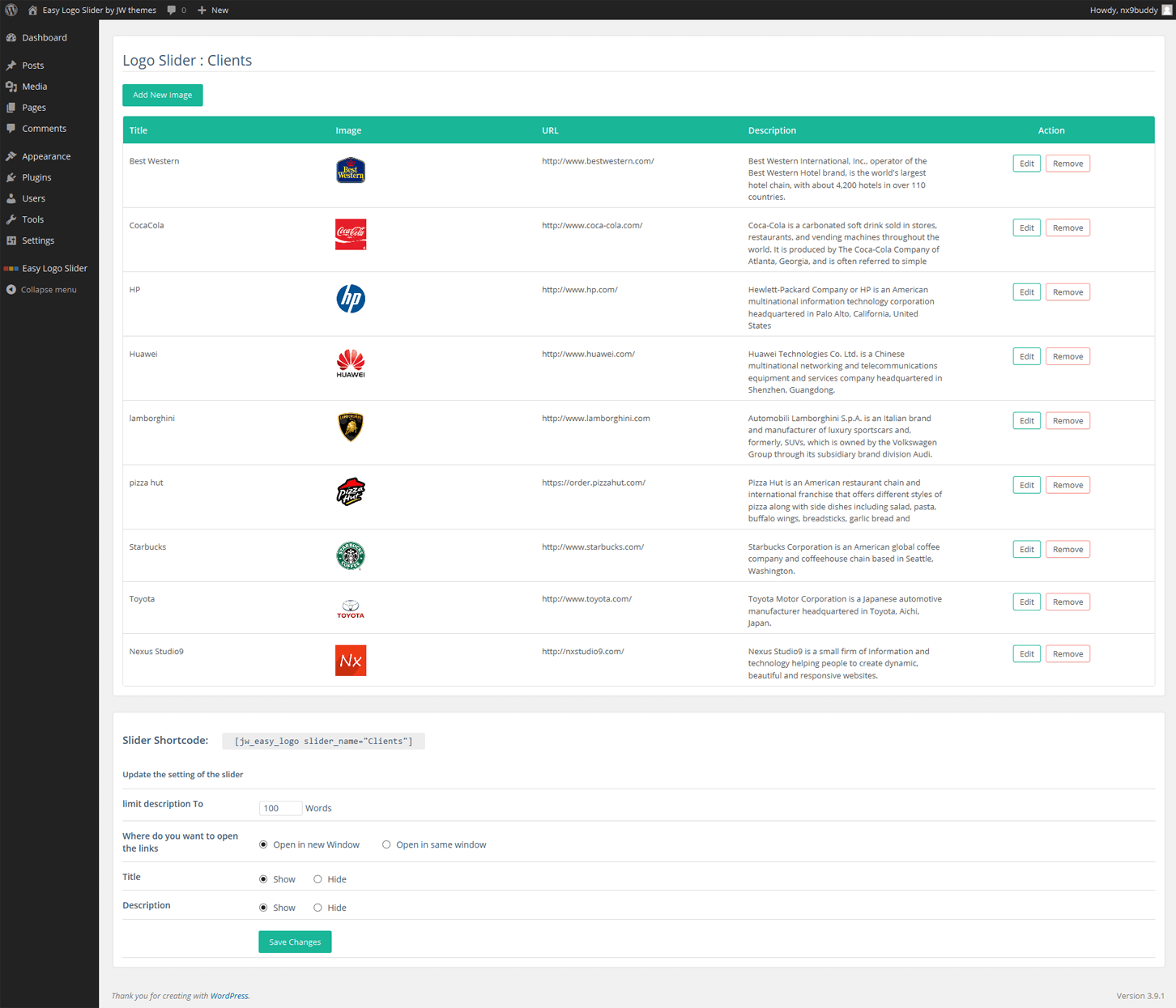This screenshot has height=1008, width=1176.
Task: Click the Pizza Hut logo thumbnail
Action: (351, 491)
